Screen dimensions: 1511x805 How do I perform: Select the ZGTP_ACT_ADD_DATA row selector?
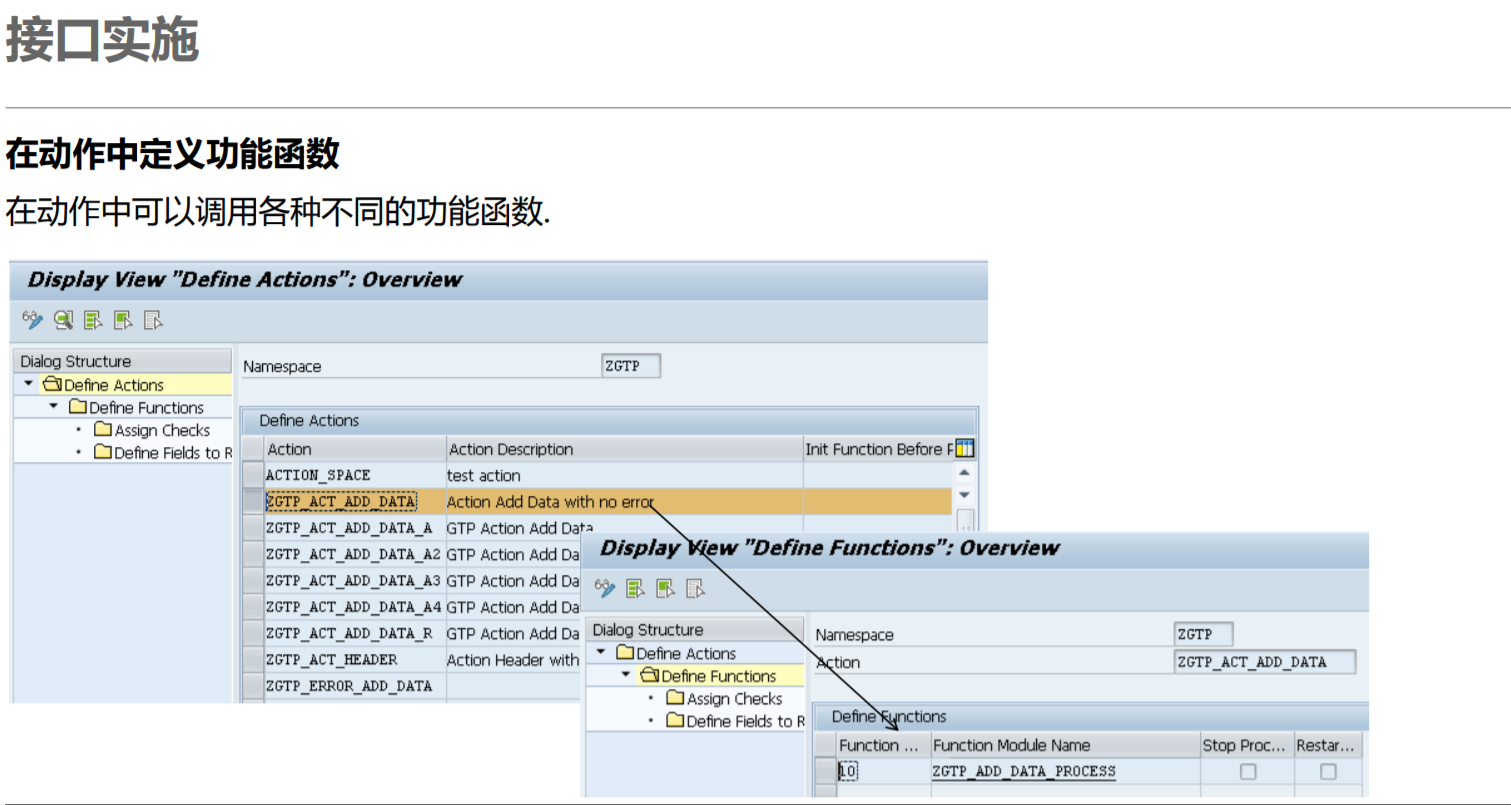(x=253, y=501)
